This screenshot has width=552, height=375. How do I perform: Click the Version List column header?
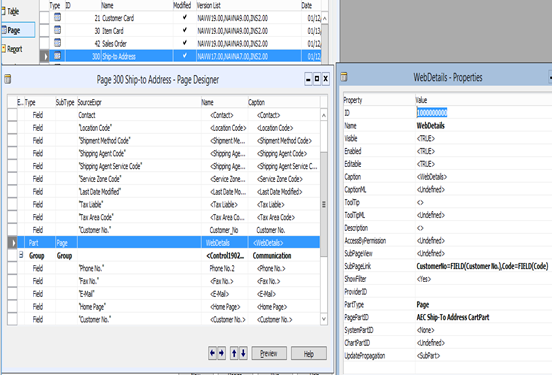click(x=208, y=5)
